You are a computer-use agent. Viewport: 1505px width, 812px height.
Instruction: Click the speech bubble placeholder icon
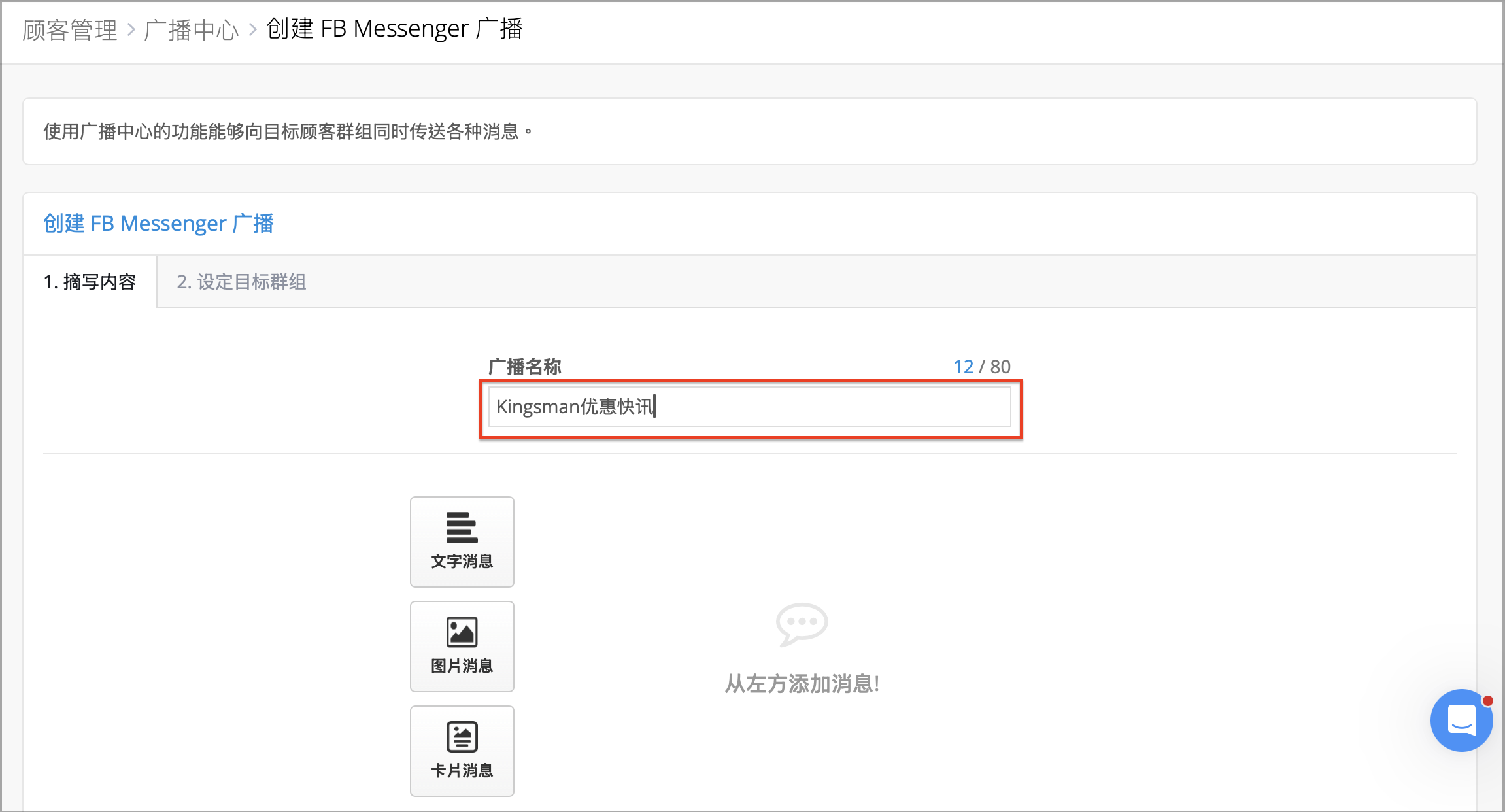click(x=802, y=624)
